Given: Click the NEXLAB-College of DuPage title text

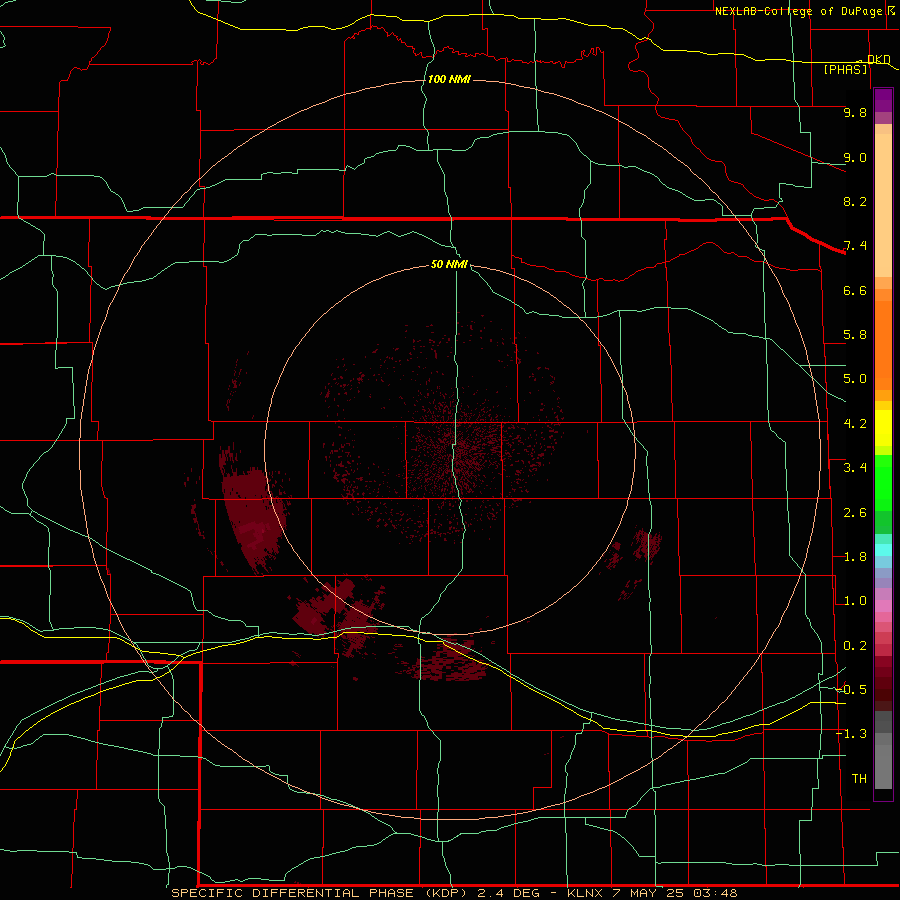Looking at the screenshot, I should (x=798, y=11).
